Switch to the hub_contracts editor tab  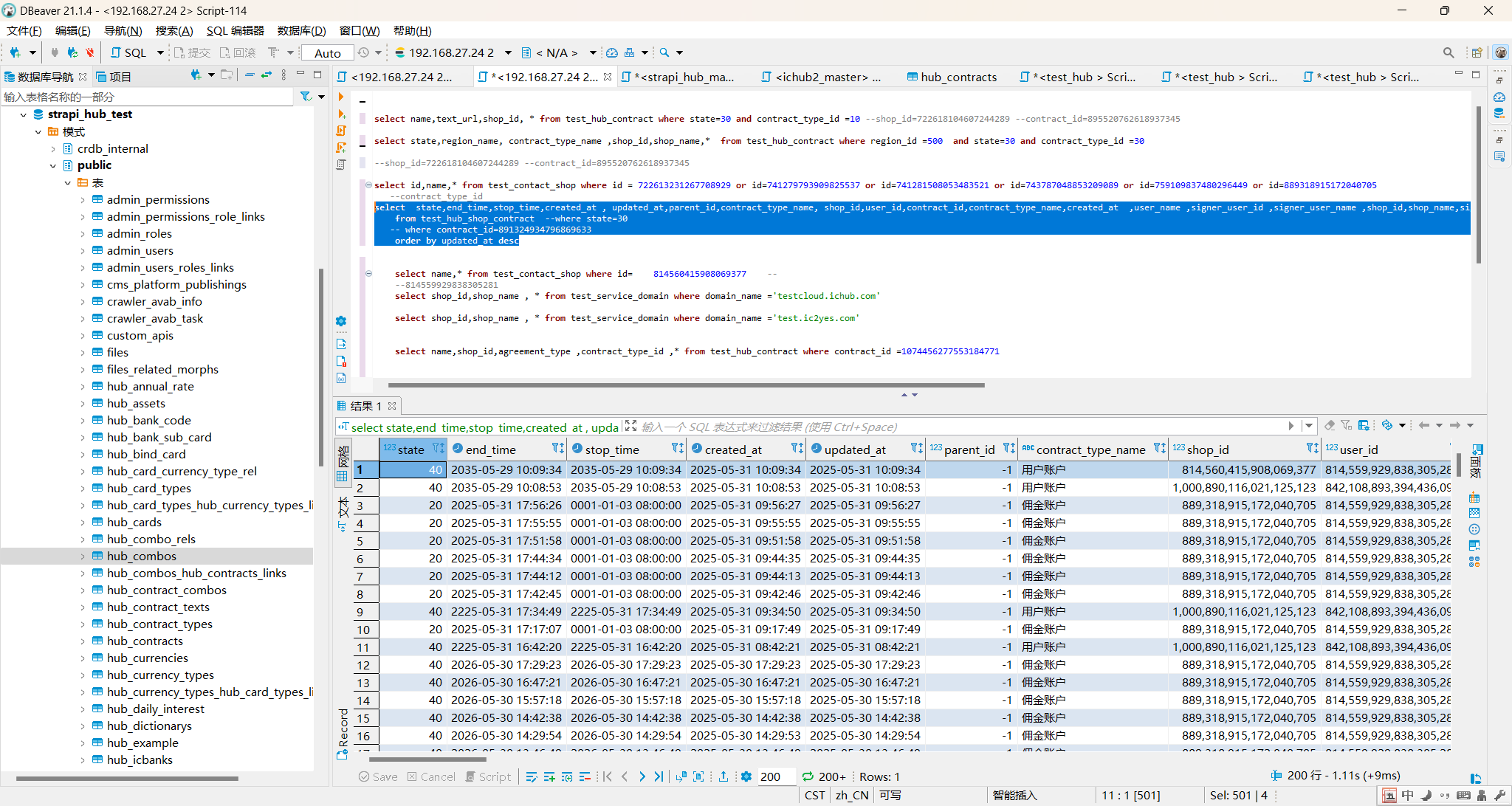(x=952, y=77)
